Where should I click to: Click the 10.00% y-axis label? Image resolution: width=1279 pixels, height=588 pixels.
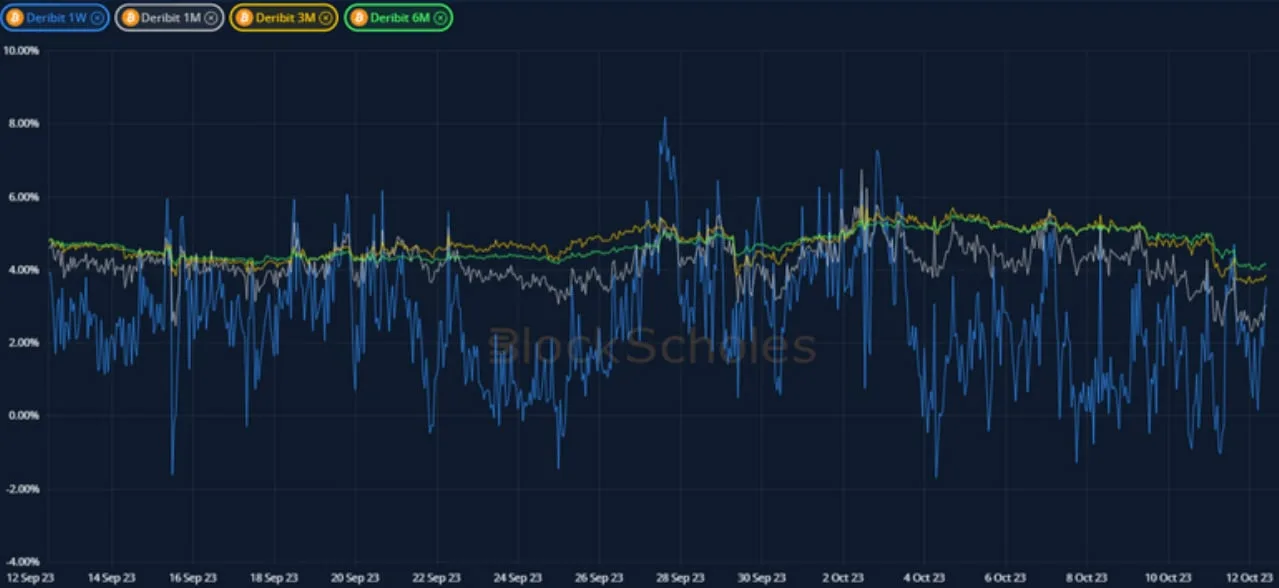[20, 50]
